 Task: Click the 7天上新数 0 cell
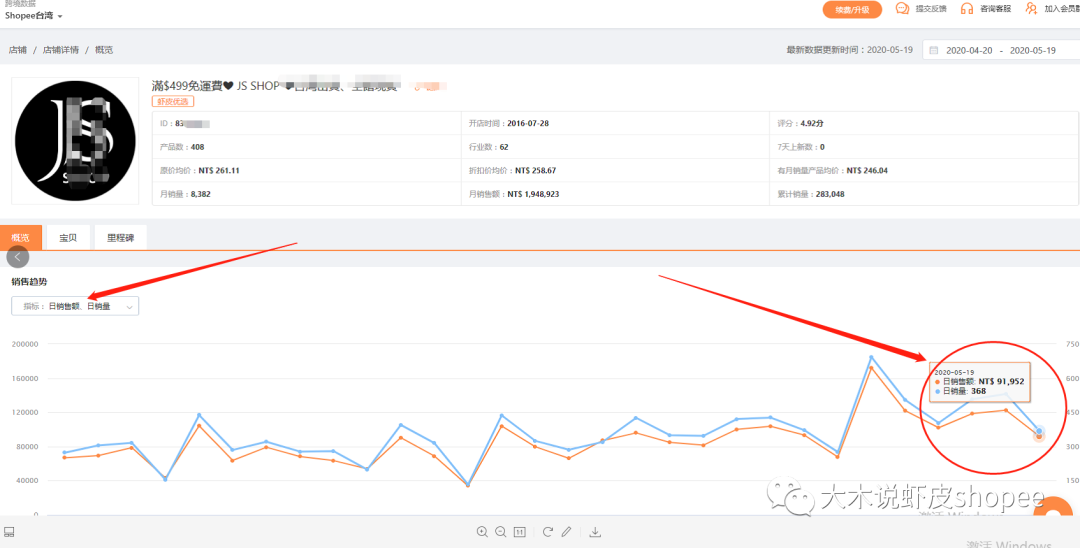point(924,147)
